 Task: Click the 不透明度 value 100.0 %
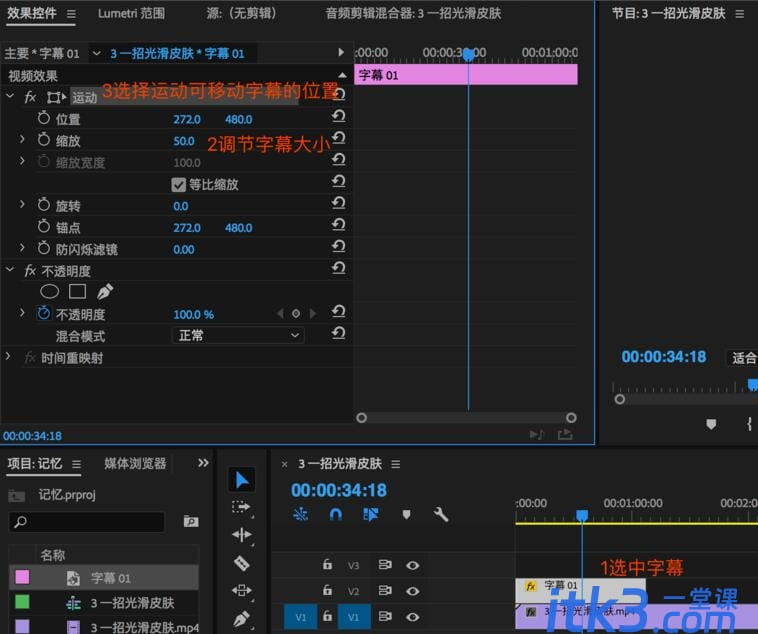pos(193,315)
